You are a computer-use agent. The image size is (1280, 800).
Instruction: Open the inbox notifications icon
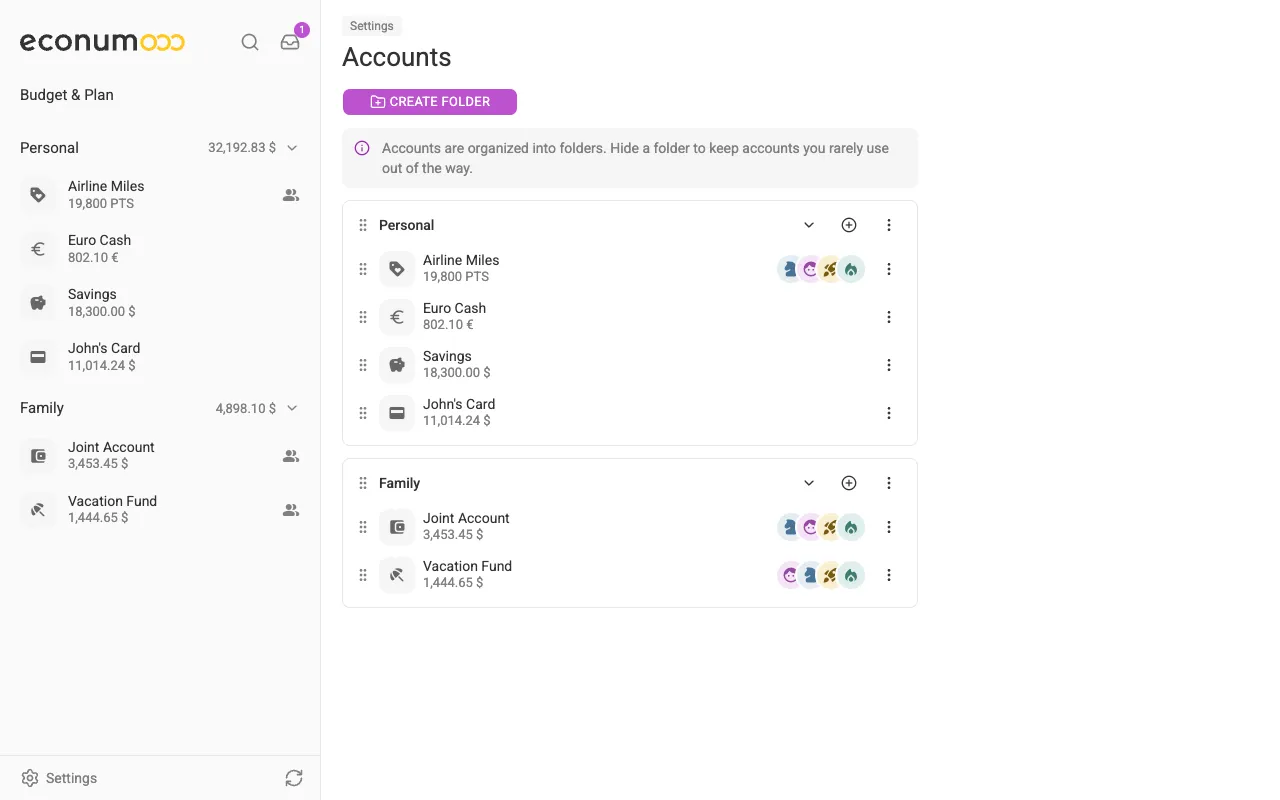[290, 42]
